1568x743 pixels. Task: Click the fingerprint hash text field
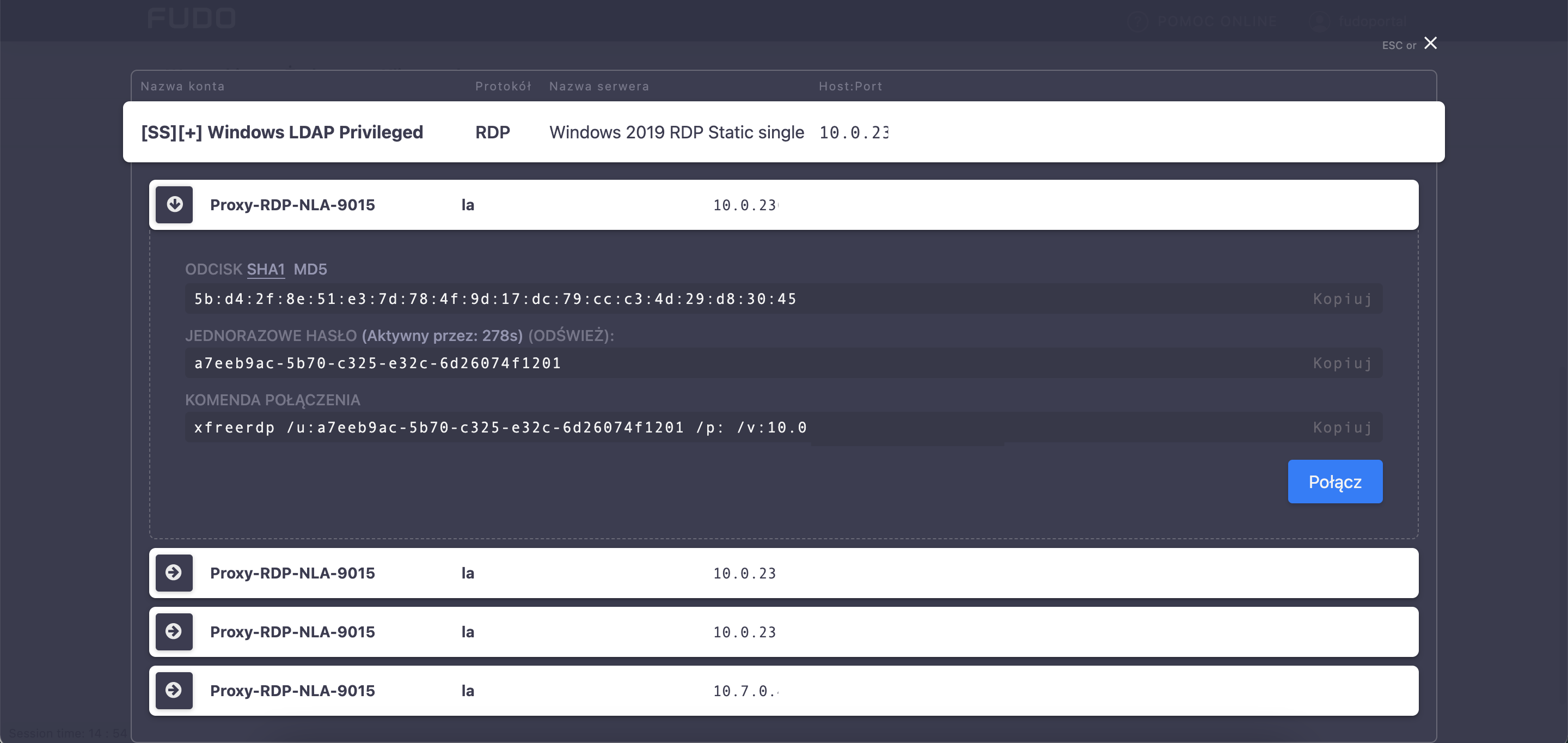tap(494, 299)
